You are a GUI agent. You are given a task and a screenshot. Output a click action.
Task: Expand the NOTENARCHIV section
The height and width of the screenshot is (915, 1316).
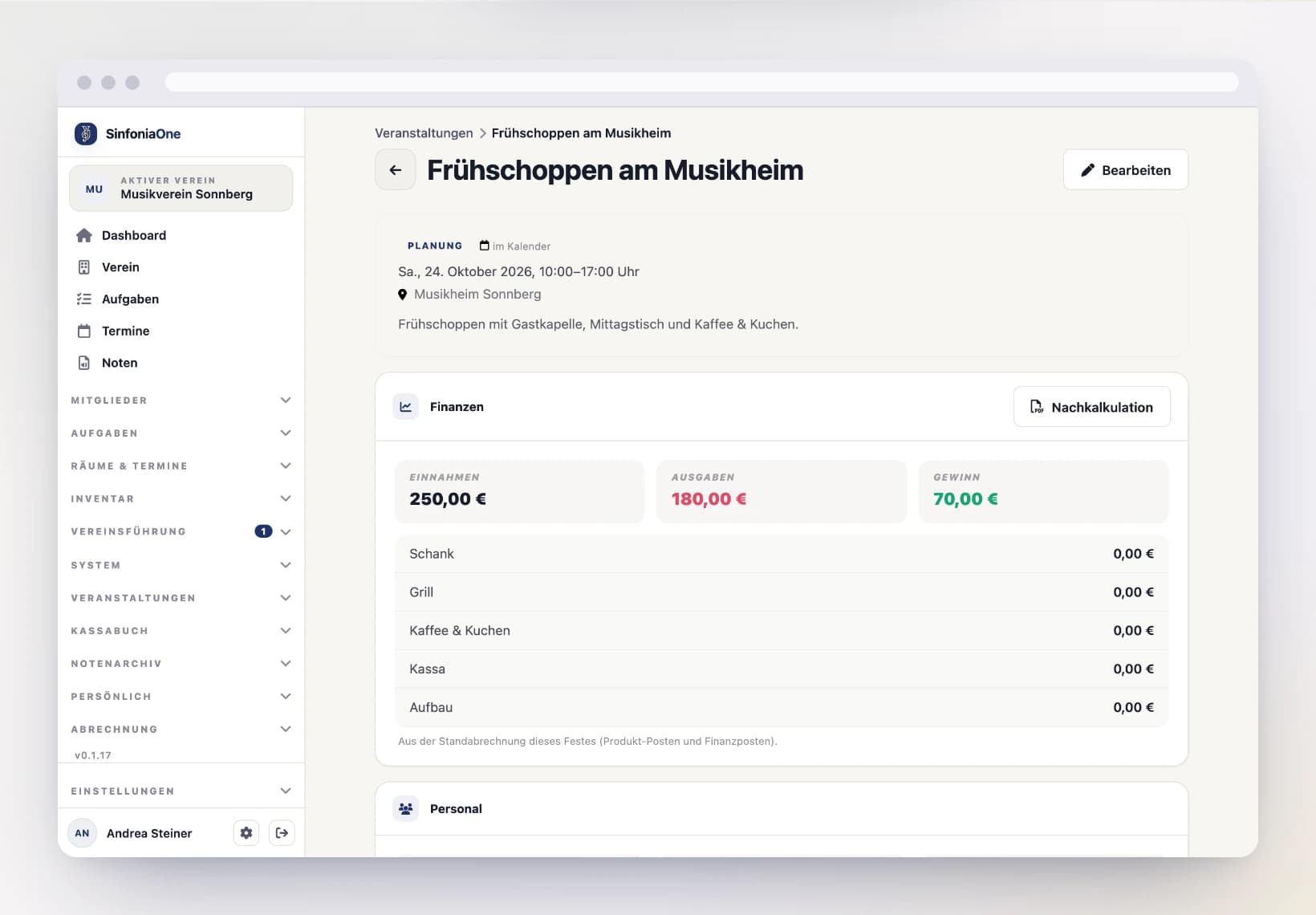(181, 664)
